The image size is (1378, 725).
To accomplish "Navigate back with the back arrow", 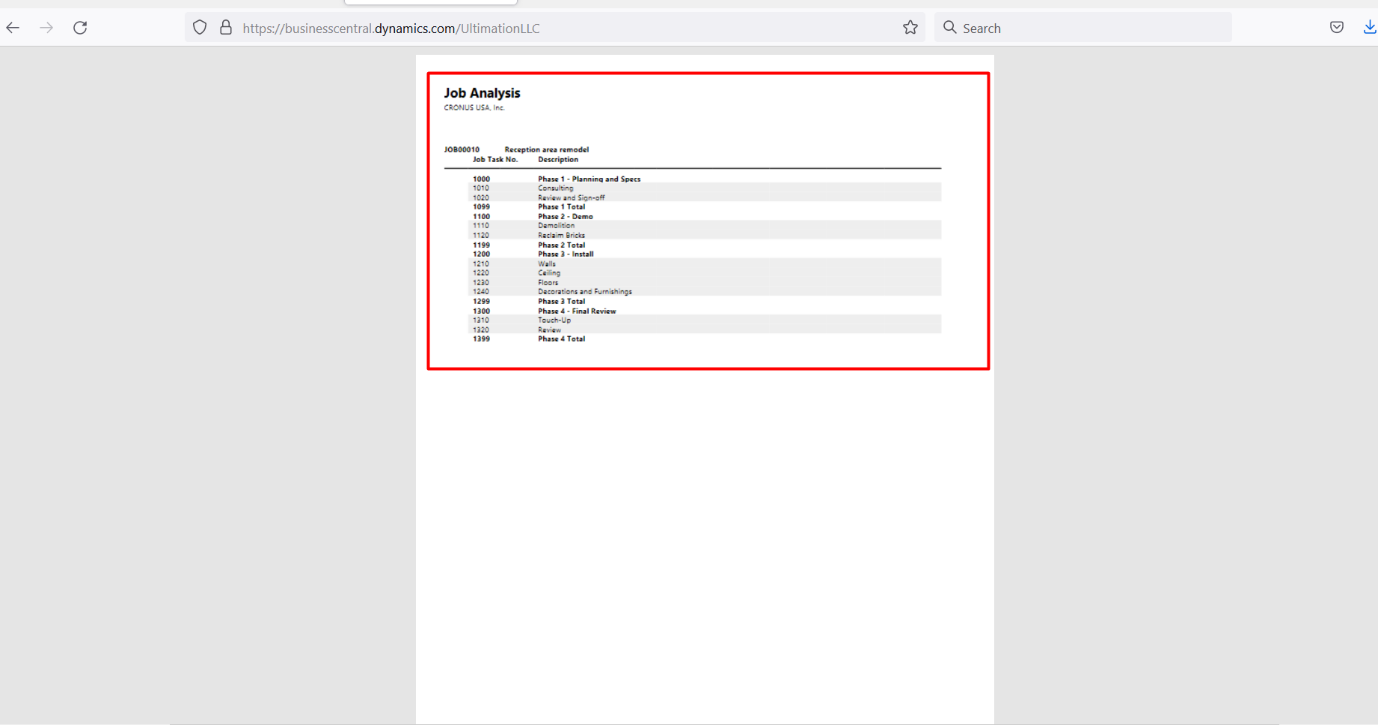I will [12, 27].
